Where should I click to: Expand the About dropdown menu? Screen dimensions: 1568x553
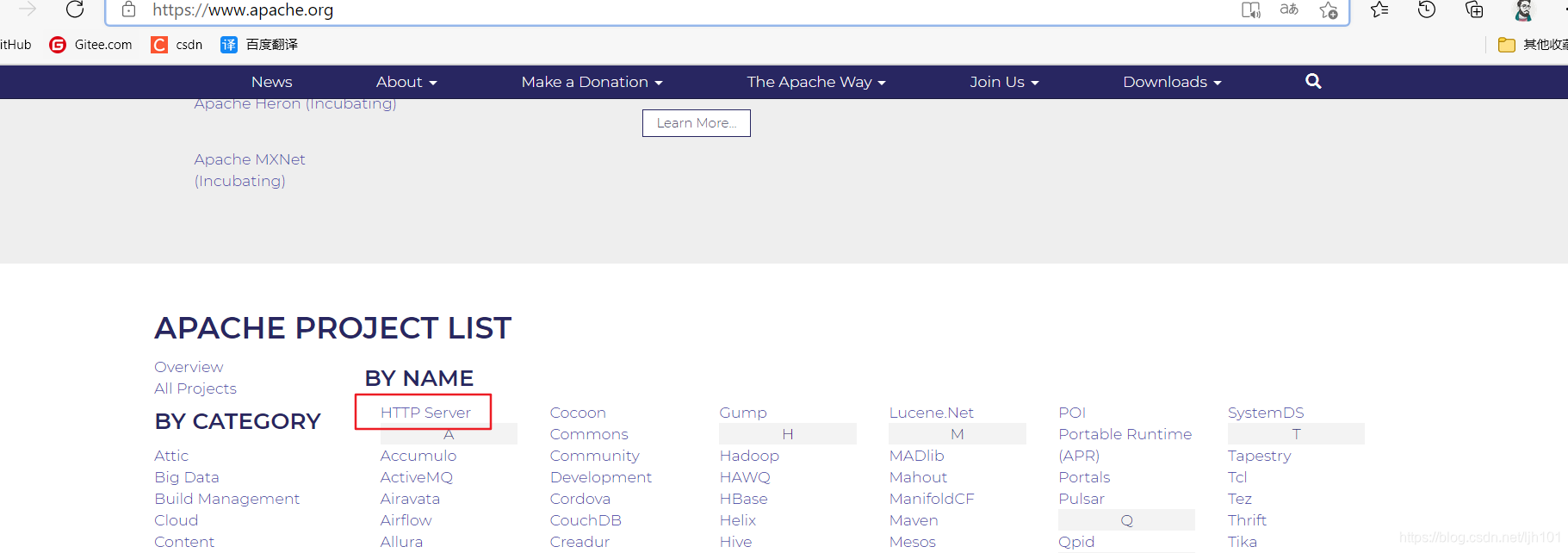tap(406, 82)
